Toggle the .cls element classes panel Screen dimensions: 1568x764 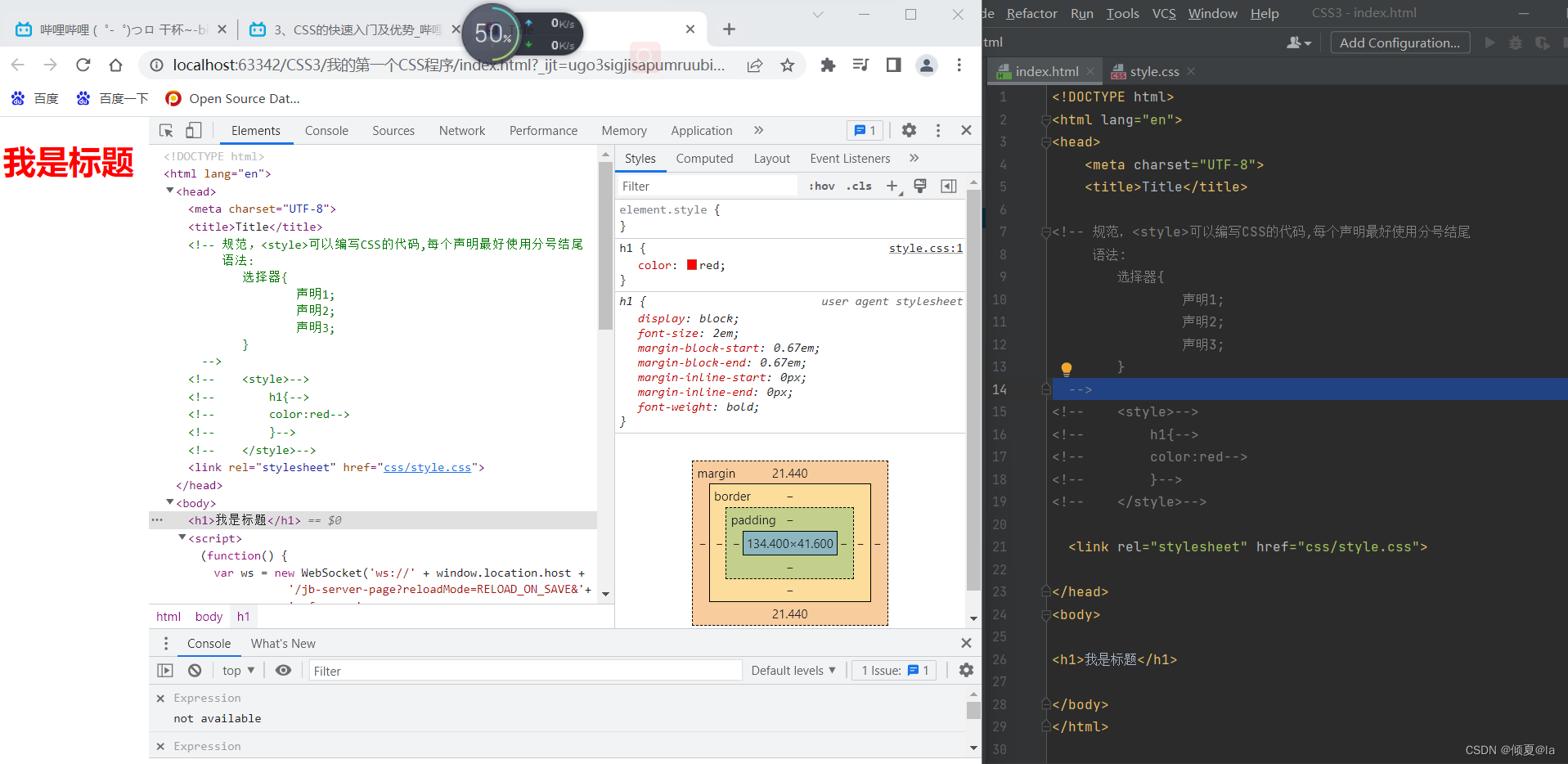coord(859,187)
